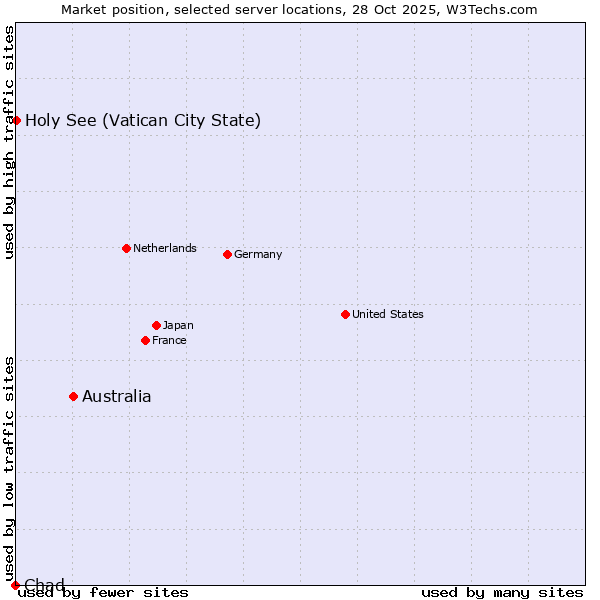Screen dimensions: 600x600
Task: Click the red Netherlands data point
Action: (126, 248)
